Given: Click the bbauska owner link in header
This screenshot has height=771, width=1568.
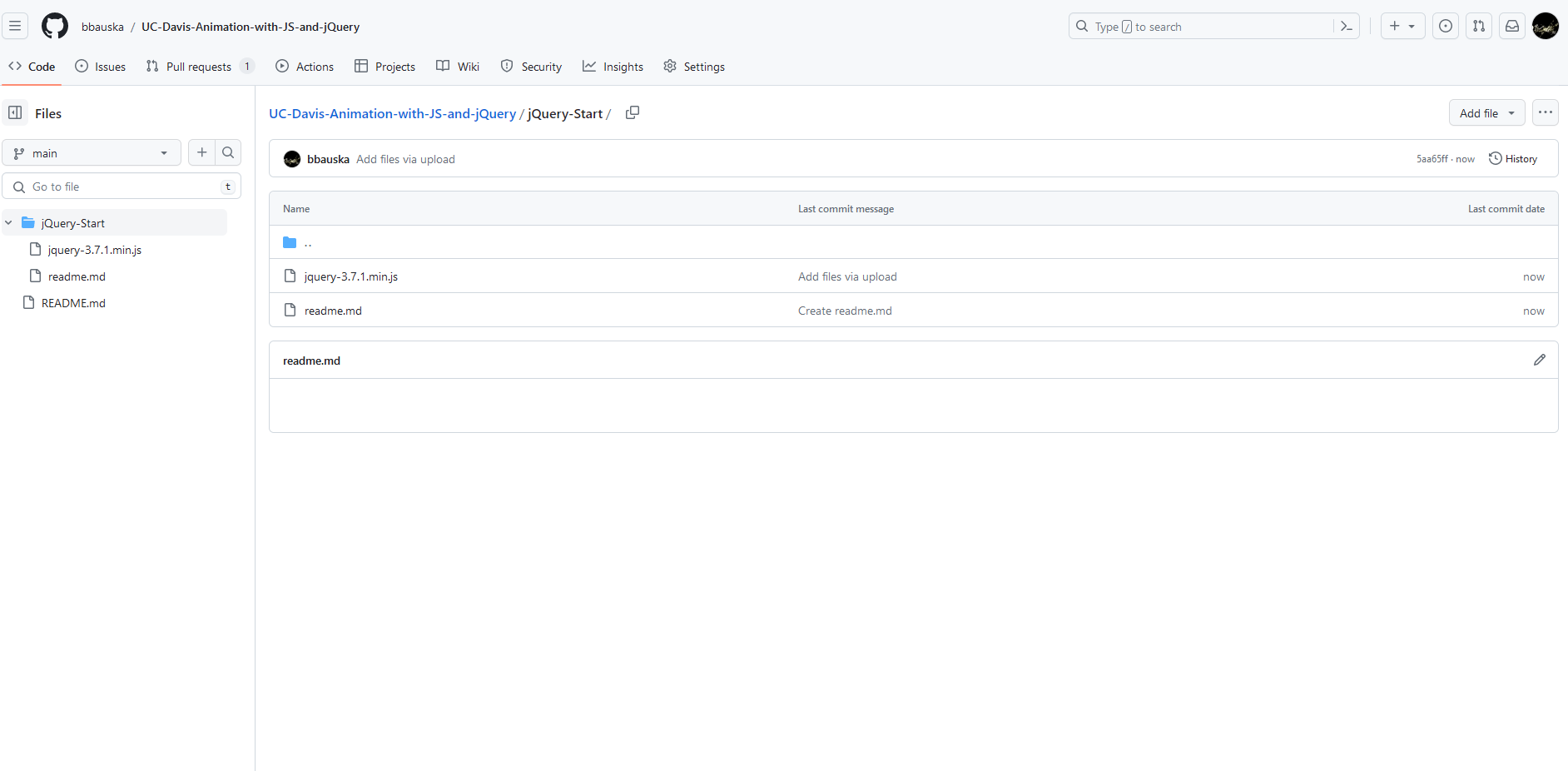Looking at the screenshot, I should pos(102,27).
